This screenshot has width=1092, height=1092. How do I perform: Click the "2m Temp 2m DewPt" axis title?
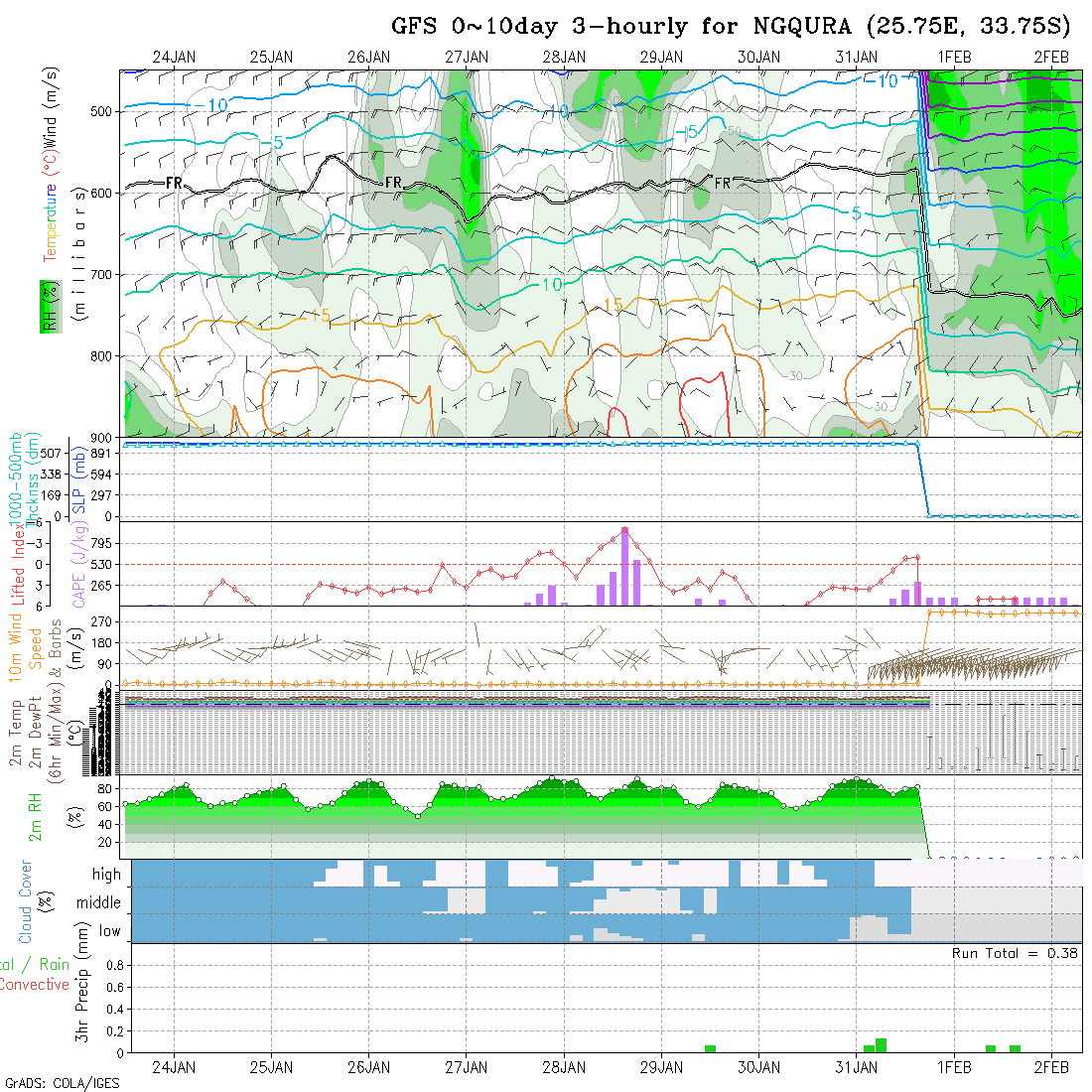[25, 733]
